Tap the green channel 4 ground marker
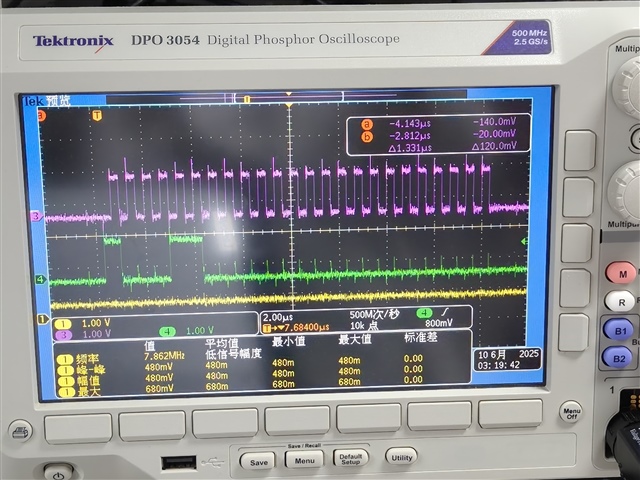640x480 pixels. pyautogui.click(x=40, y=280)
